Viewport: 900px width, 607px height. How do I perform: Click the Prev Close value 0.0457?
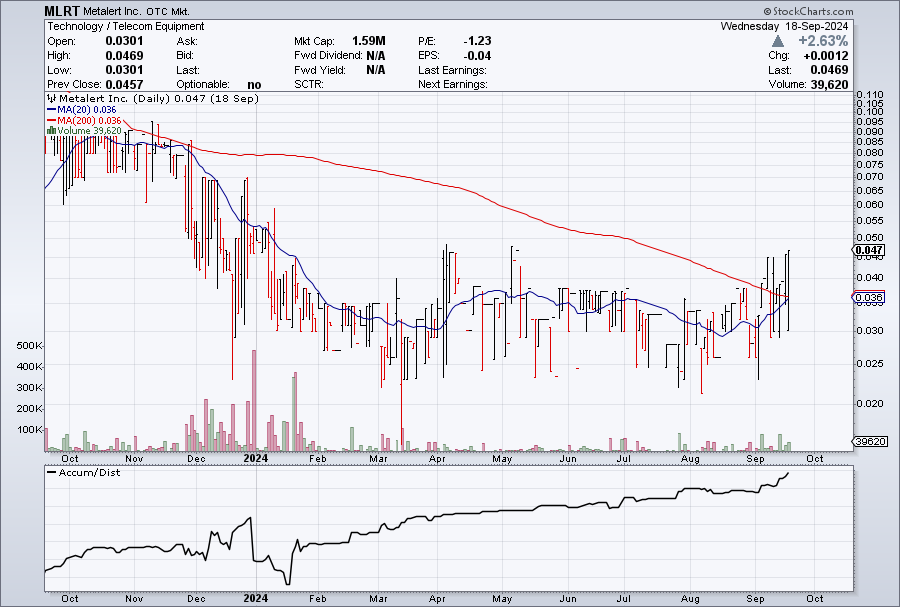tap(125, 84)
